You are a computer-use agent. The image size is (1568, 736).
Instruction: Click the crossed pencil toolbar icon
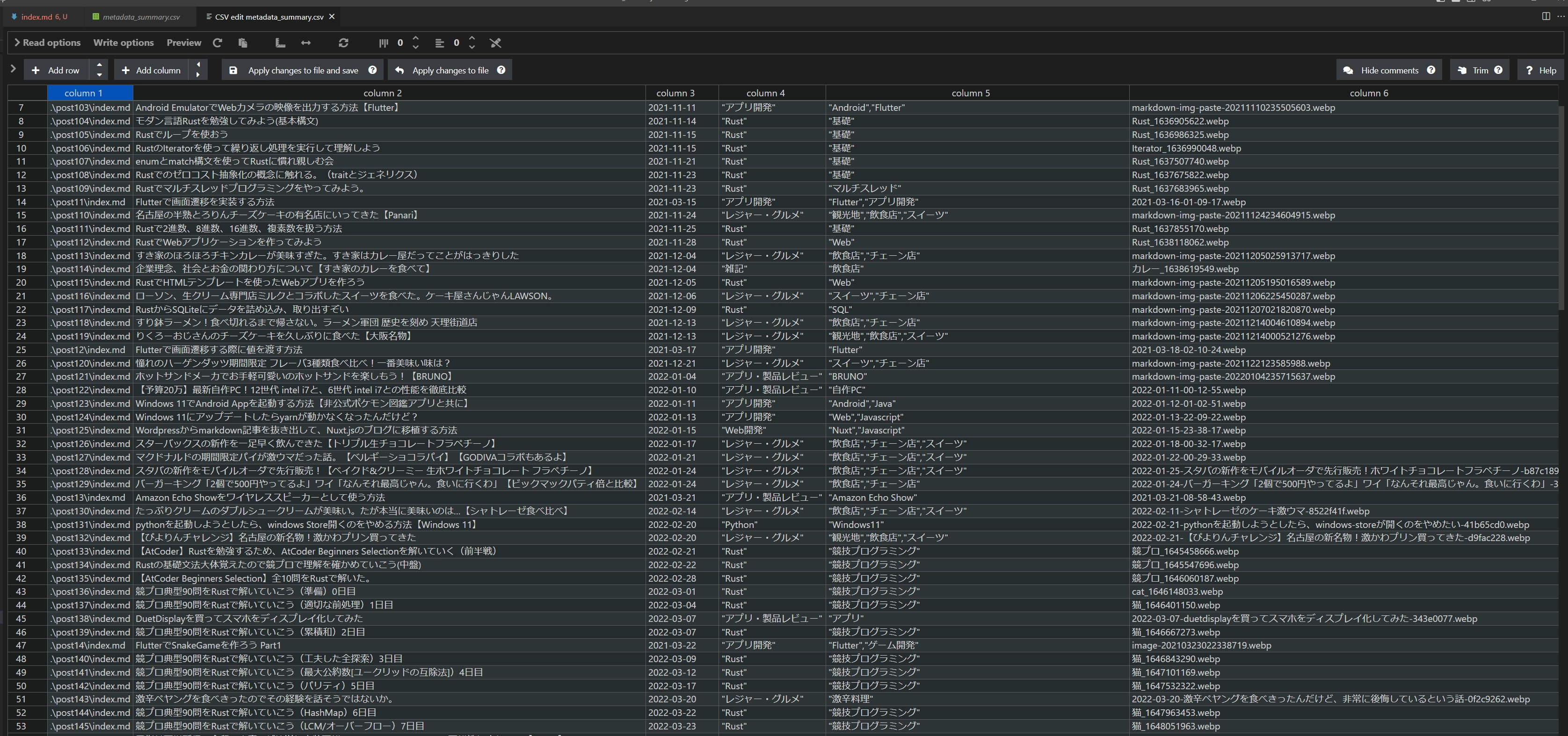click(495, 43)
